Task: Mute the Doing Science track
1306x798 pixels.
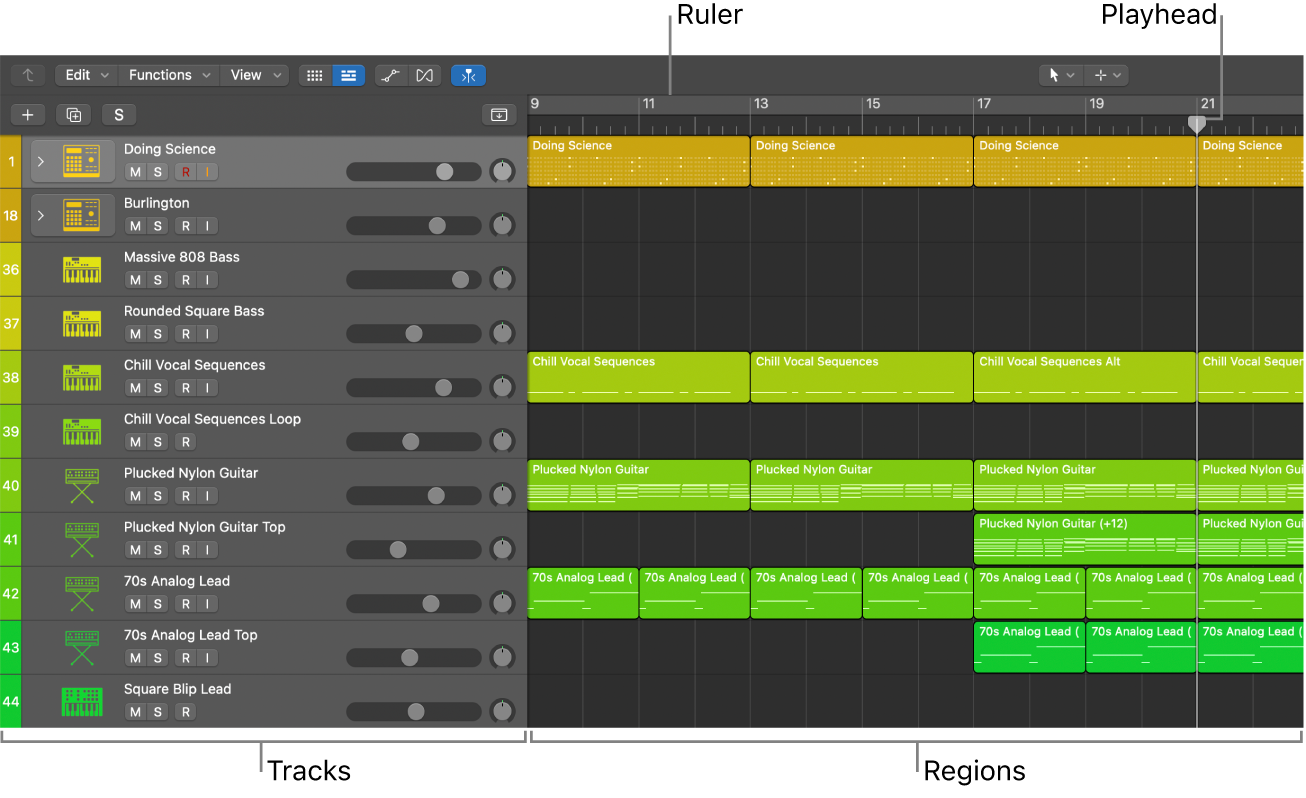Action: [134, 171]
